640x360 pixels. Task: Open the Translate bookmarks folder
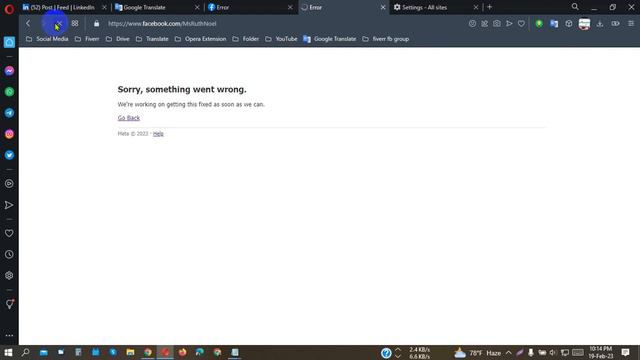(152, 39)
